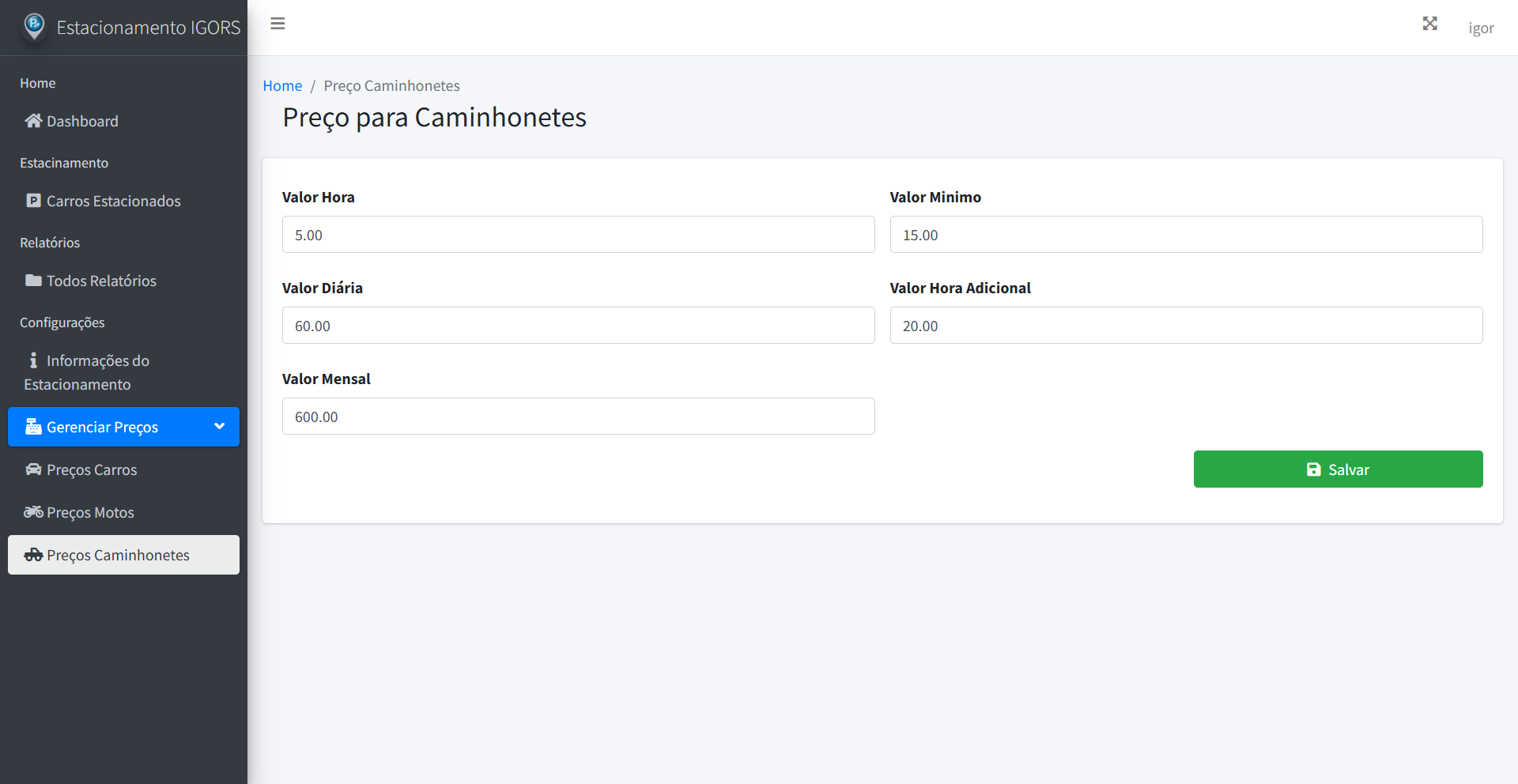Screen dimensions: 1518x784
Task: Click the Valor Mensal input field
Action: (x=578, y=416)
